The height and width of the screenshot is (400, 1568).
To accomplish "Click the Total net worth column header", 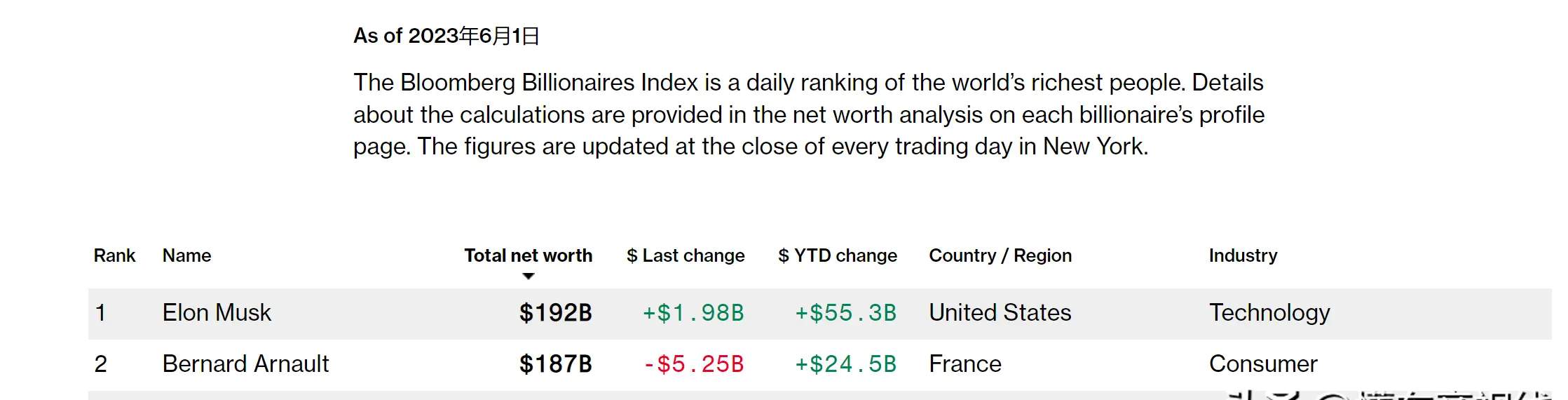I will click(x=528, y=255).
